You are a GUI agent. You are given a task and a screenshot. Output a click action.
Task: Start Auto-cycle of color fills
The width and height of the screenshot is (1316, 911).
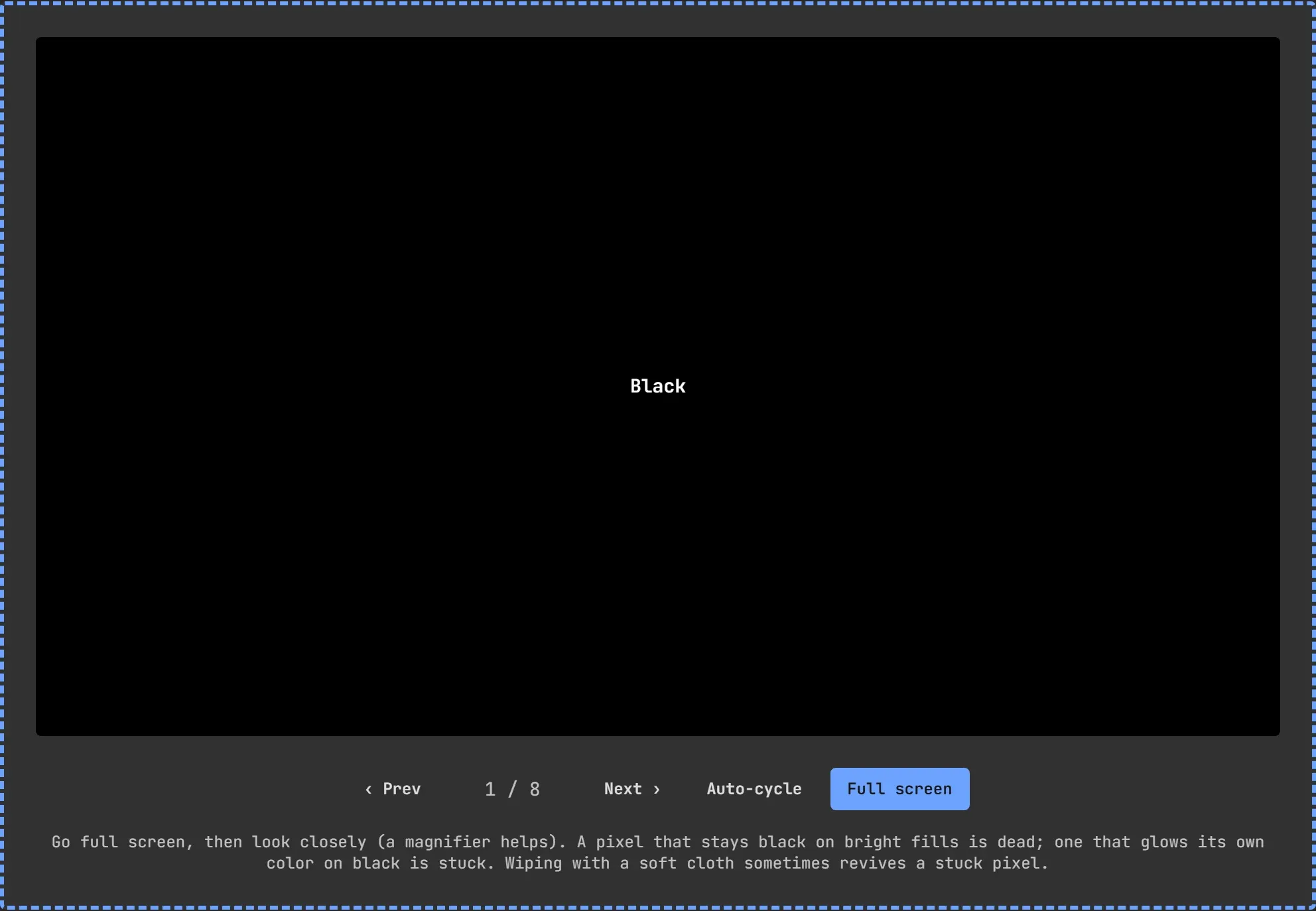(x=754, y=789)
